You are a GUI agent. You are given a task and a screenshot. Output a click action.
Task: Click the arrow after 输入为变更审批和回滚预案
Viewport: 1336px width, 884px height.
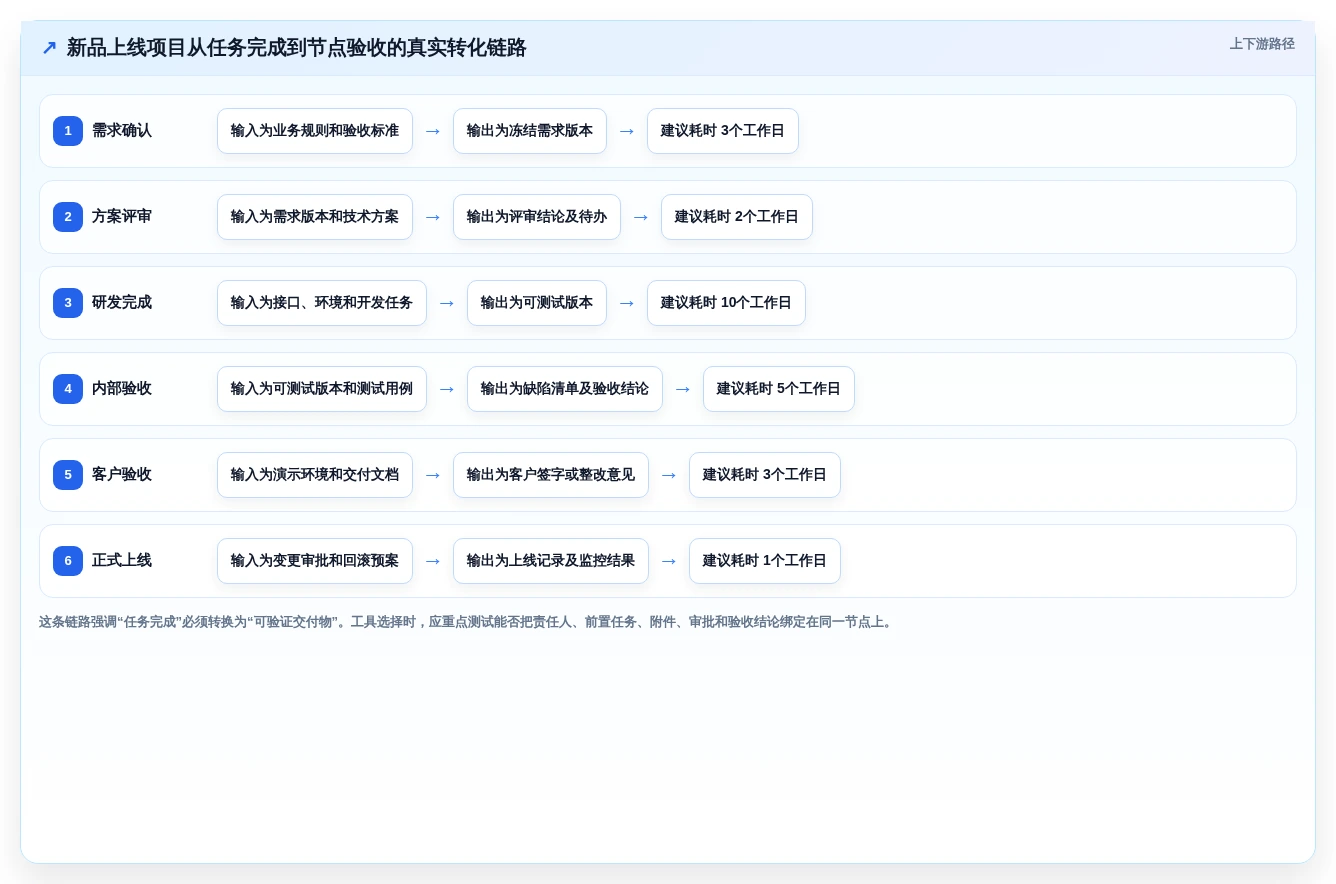[x=433, y=561]
